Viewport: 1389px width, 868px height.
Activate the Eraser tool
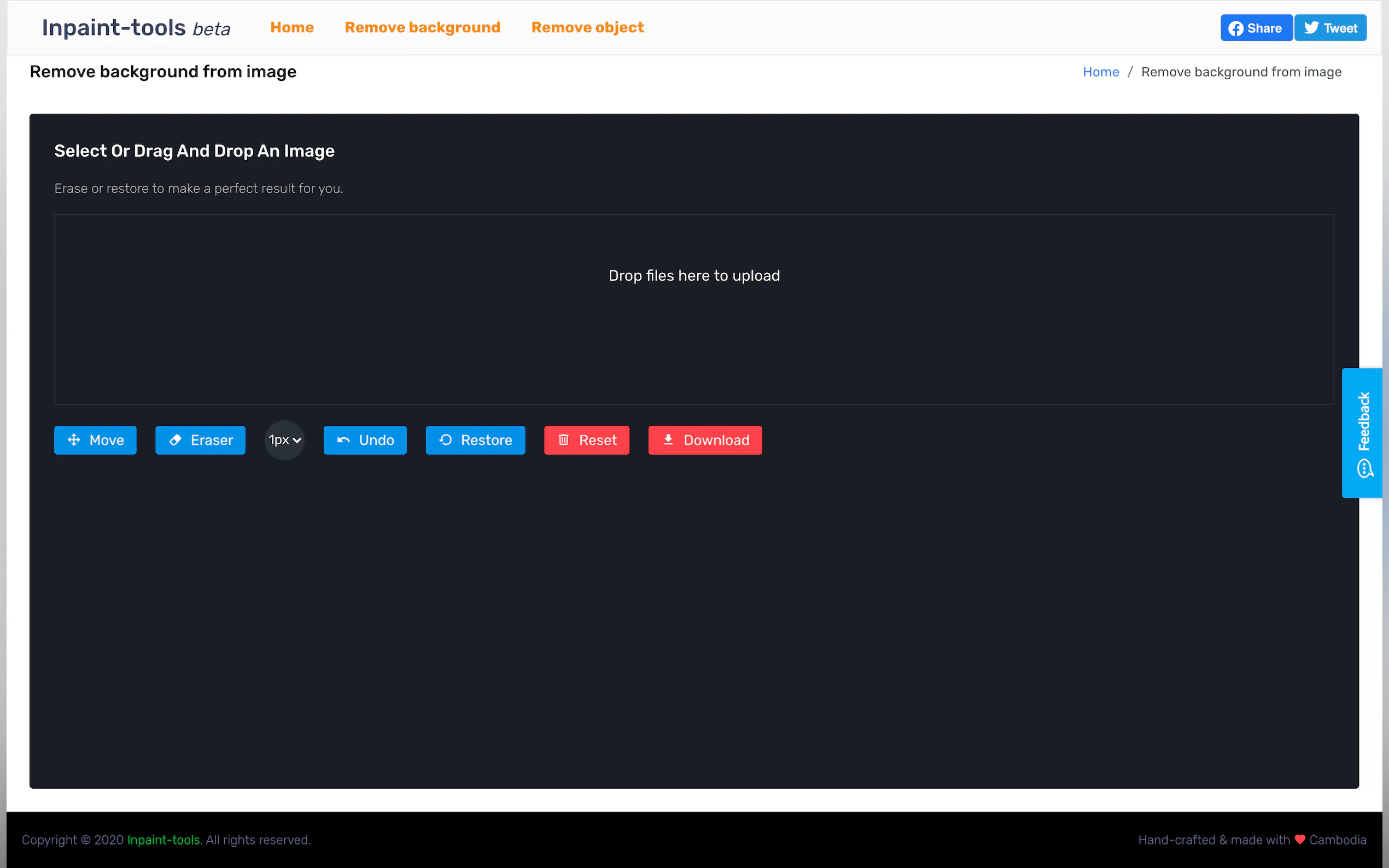[x=200, y=440]
